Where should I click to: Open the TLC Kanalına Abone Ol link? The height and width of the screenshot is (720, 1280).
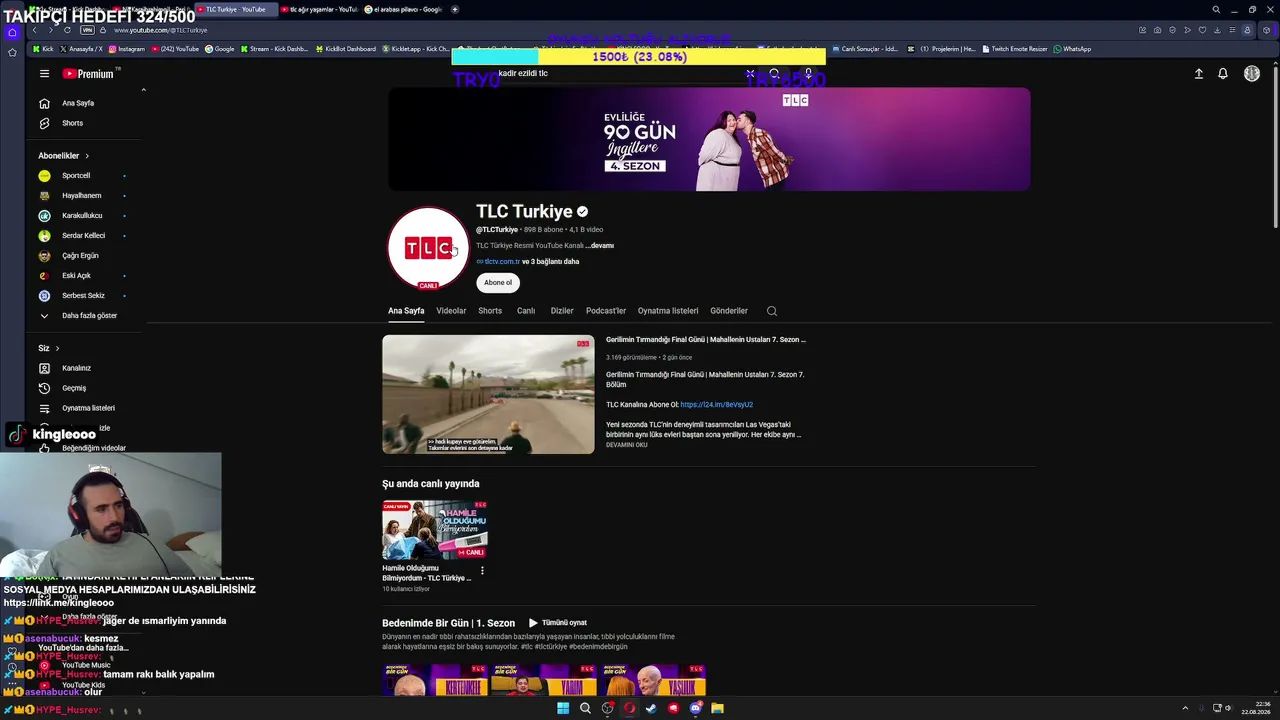716,405
